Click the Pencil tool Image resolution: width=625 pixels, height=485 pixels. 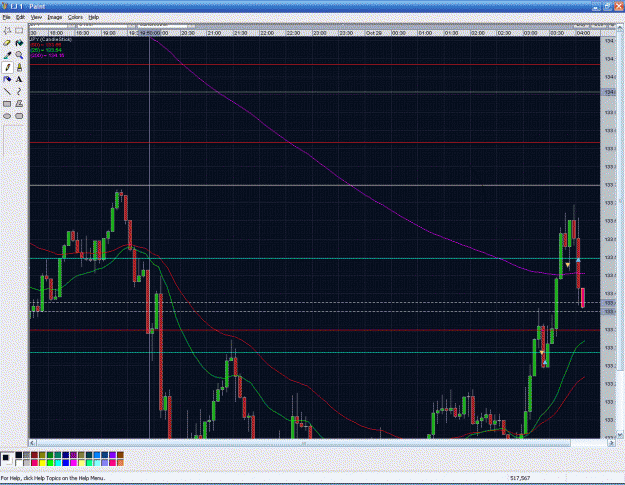click(x=7, y=67)
